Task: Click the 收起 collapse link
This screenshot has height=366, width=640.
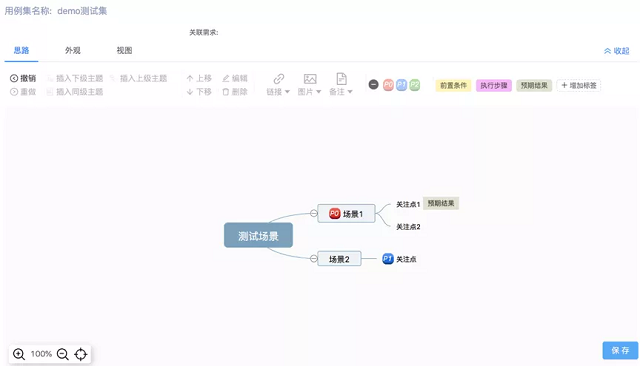Action: click(x=617, y=51)
